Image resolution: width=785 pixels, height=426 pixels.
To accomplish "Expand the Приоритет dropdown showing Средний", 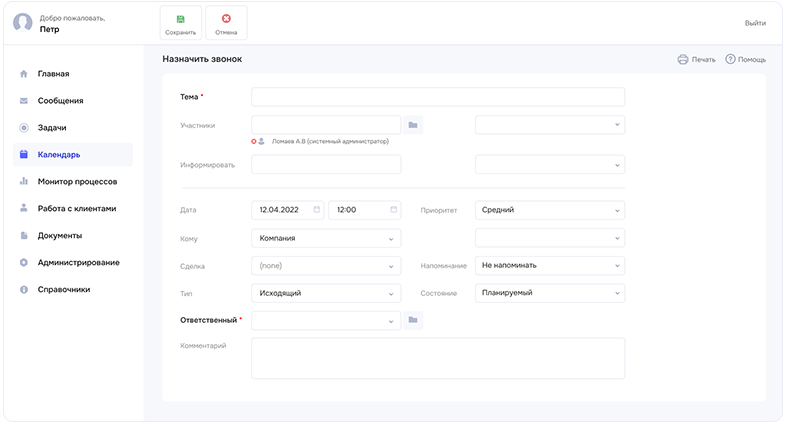I will [x=549, y=210].
